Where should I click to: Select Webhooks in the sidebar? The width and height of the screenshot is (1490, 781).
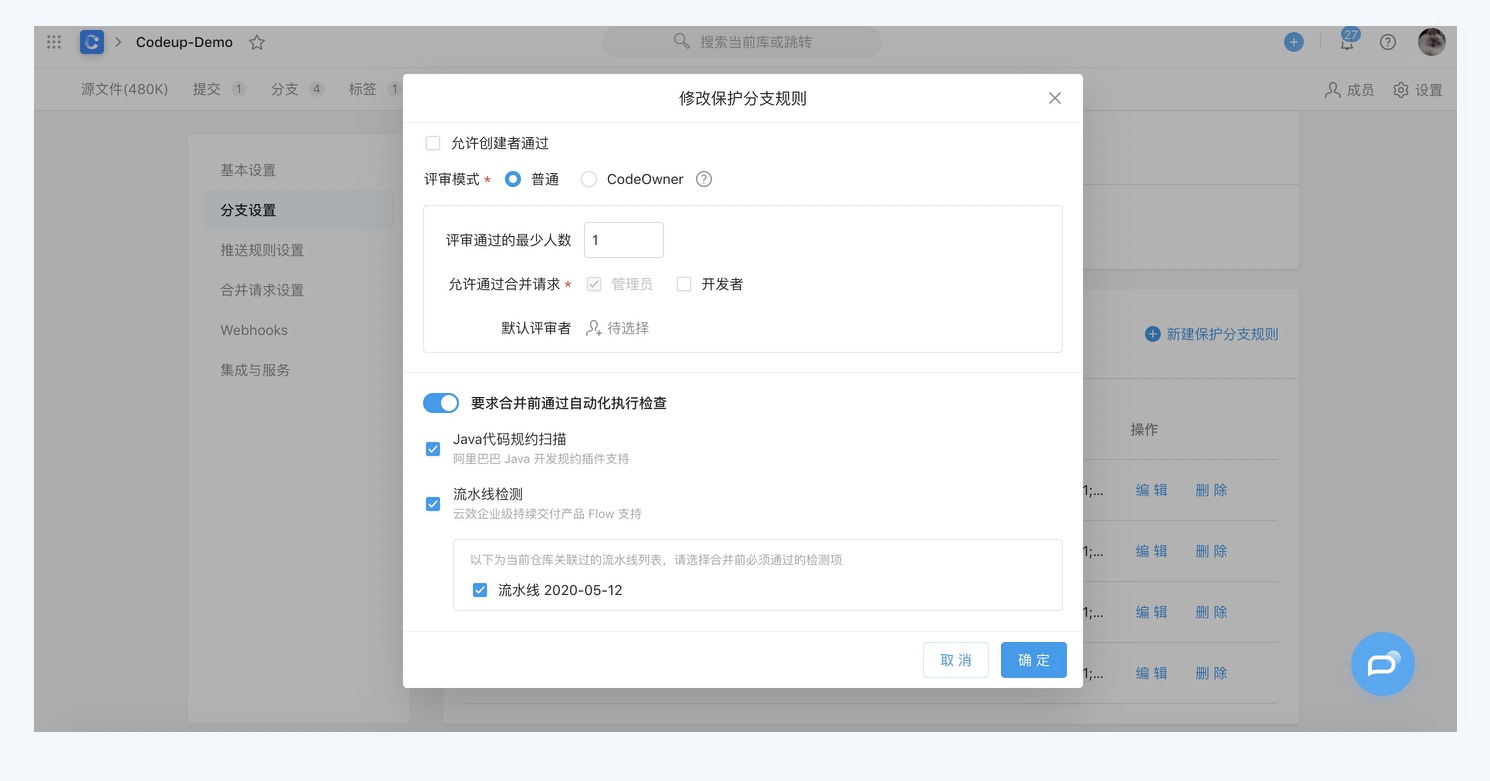pyautogui.click(x=299, y=330)
